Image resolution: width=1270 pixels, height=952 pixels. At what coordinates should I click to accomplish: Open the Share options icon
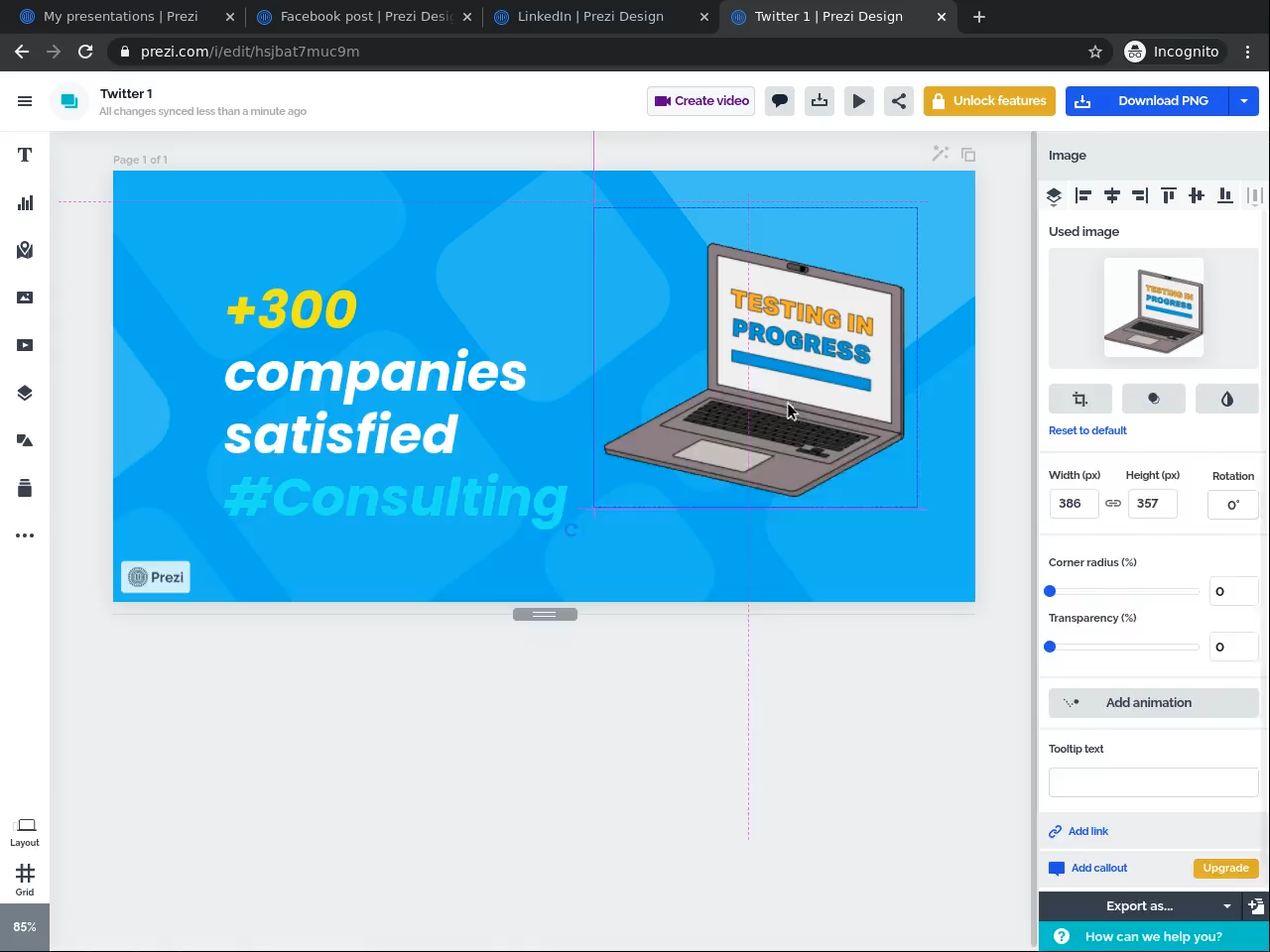point(899,101)
